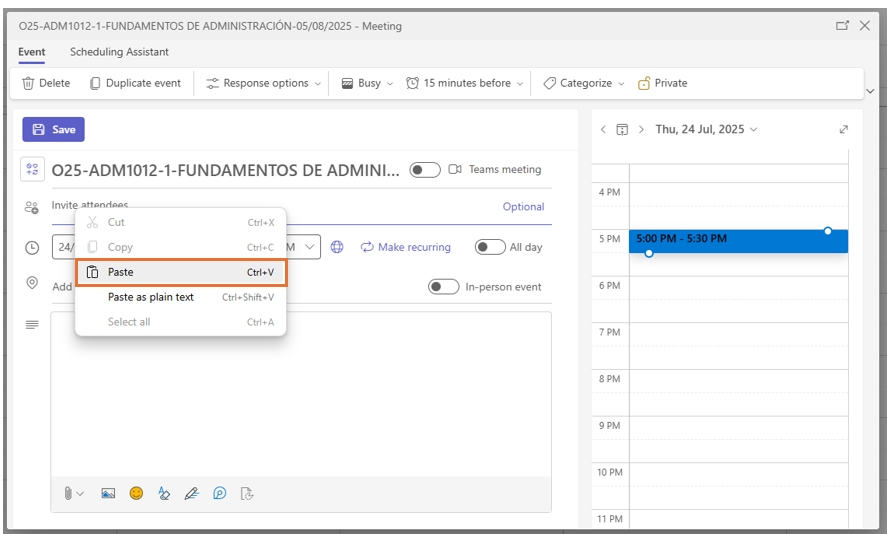
Task: Click the location pin icon
Action: 32,283
